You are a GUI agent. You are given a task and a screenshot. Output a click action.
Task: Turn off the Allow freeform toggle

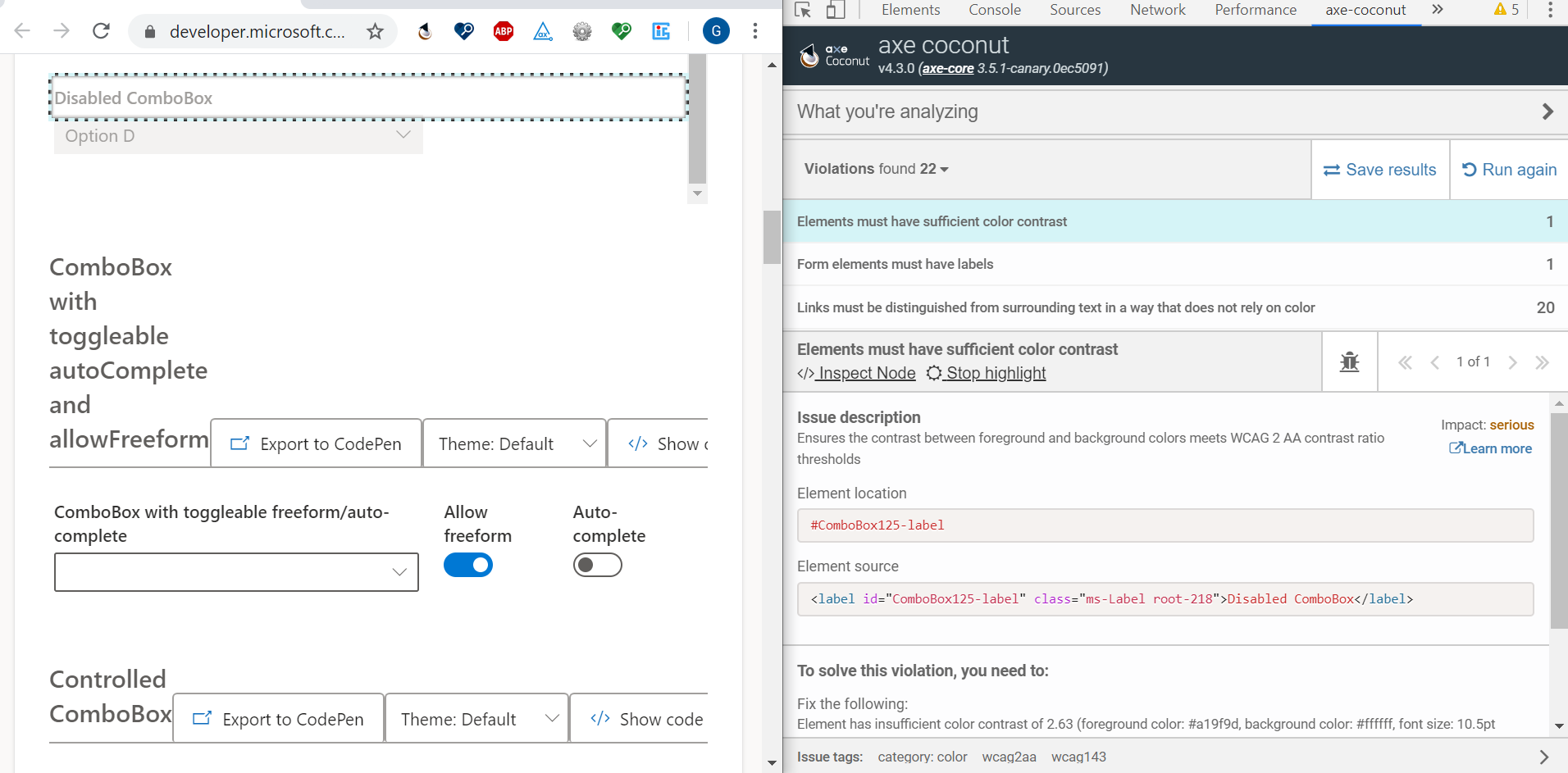tap(468, 565)
